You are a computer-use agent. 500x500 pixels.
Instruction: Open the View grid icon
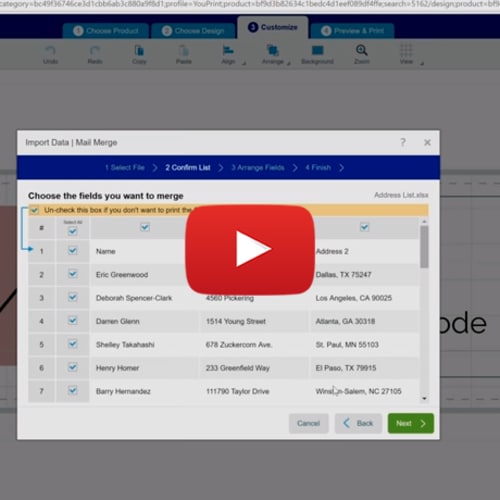pyautogui.click(x=406, y=50)
